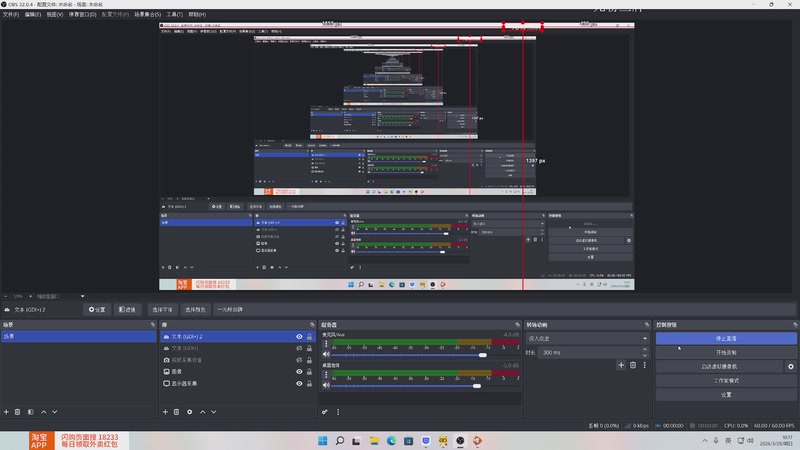Screen dimensions: 800x450
Task: Mute the 桌面音频 channel
Action: coord(327,385)
